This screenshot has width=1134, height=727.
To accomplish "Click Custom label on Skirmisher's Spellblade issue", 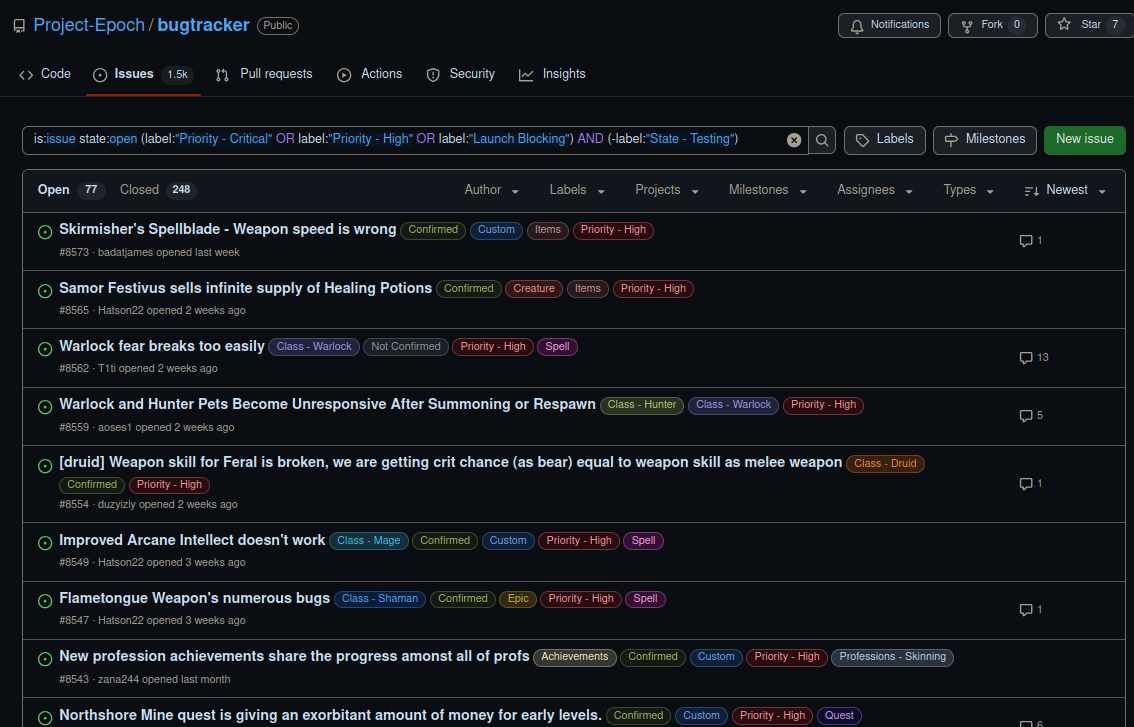I will click(x=496, y=230).
